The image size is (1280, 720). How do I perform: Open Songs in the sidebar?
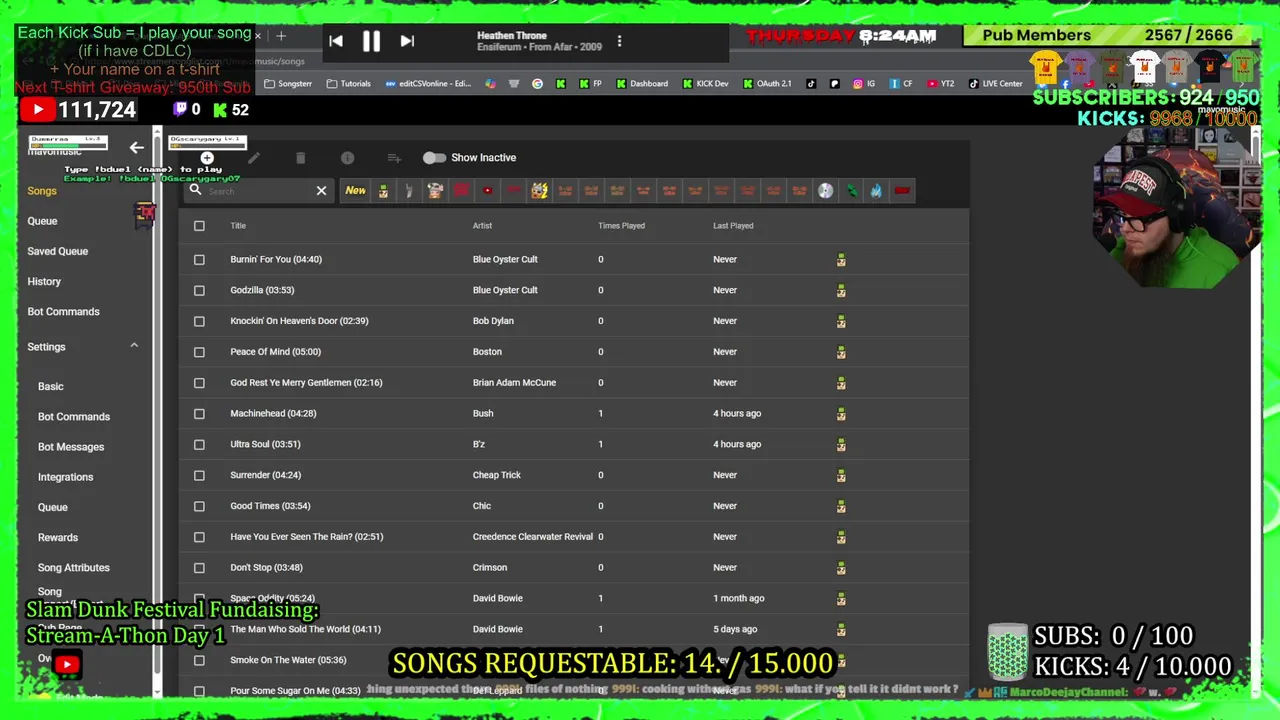pyautogui.click(x=42, y=191)
